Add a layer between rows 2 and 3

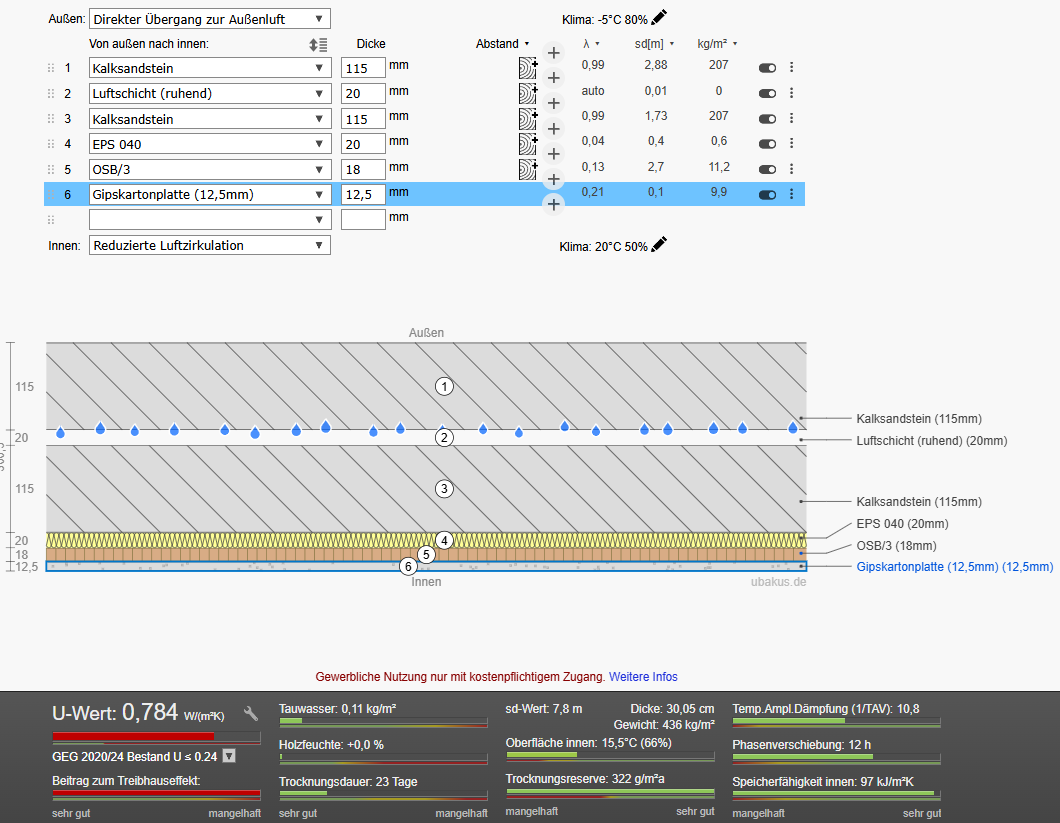point(554,103)
